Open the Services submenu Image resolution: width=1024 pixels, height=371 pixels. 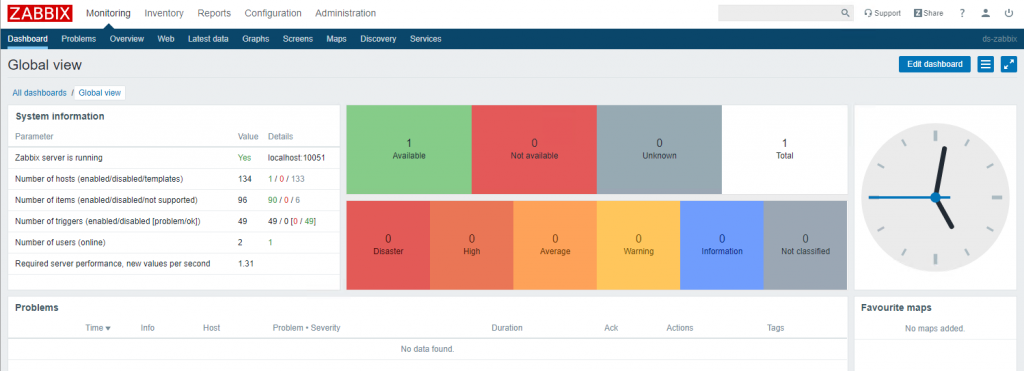click(426, 39)
